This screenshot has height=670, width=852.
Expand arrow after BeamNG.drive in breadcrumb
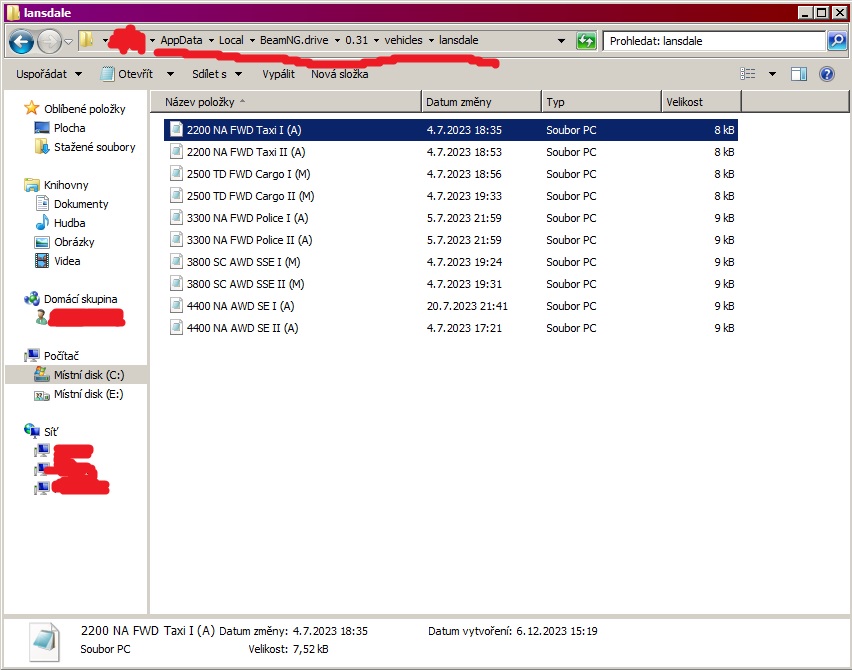(x=337, y=41)
